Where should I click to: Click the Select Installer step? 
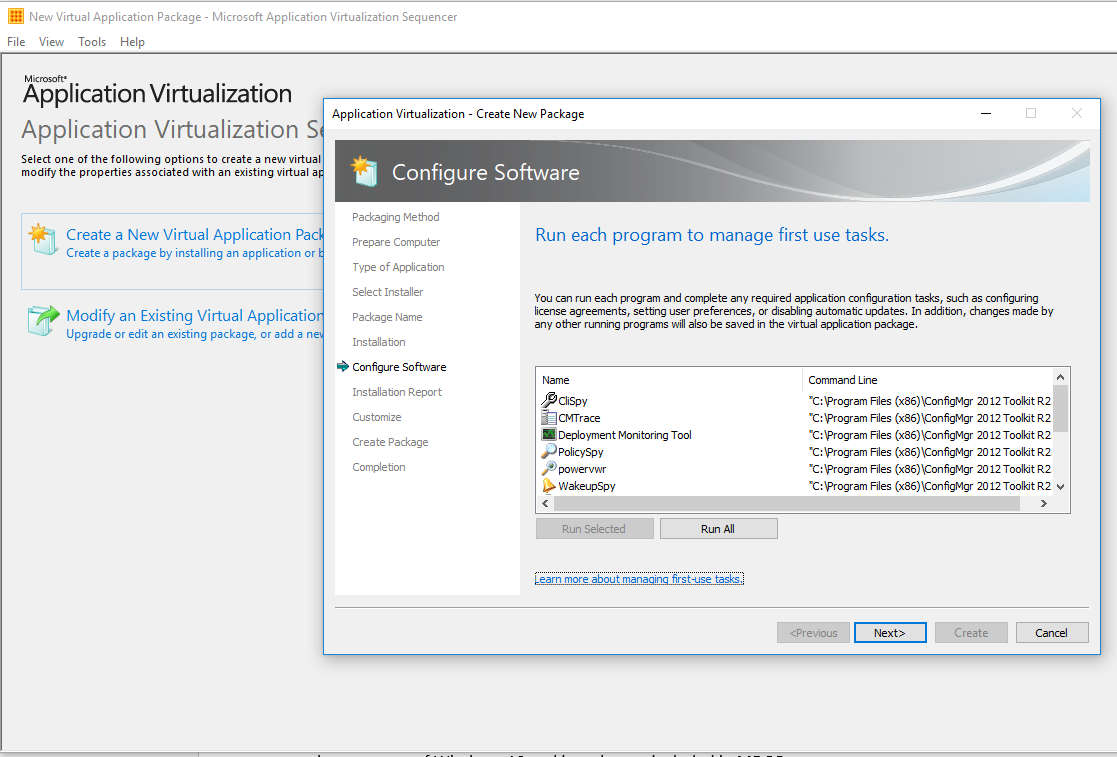coord(388,291)
